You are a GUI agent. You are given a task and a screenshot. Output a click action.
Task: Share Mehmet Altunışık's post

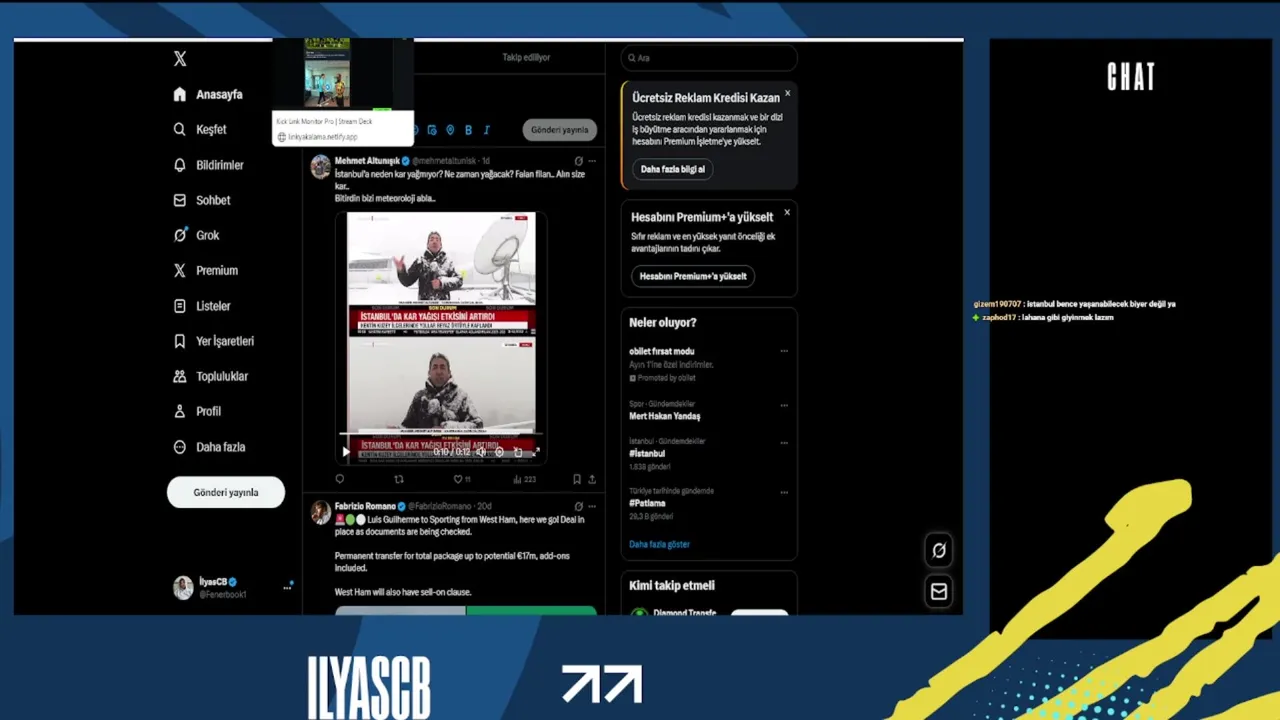(x=592, y=479)
